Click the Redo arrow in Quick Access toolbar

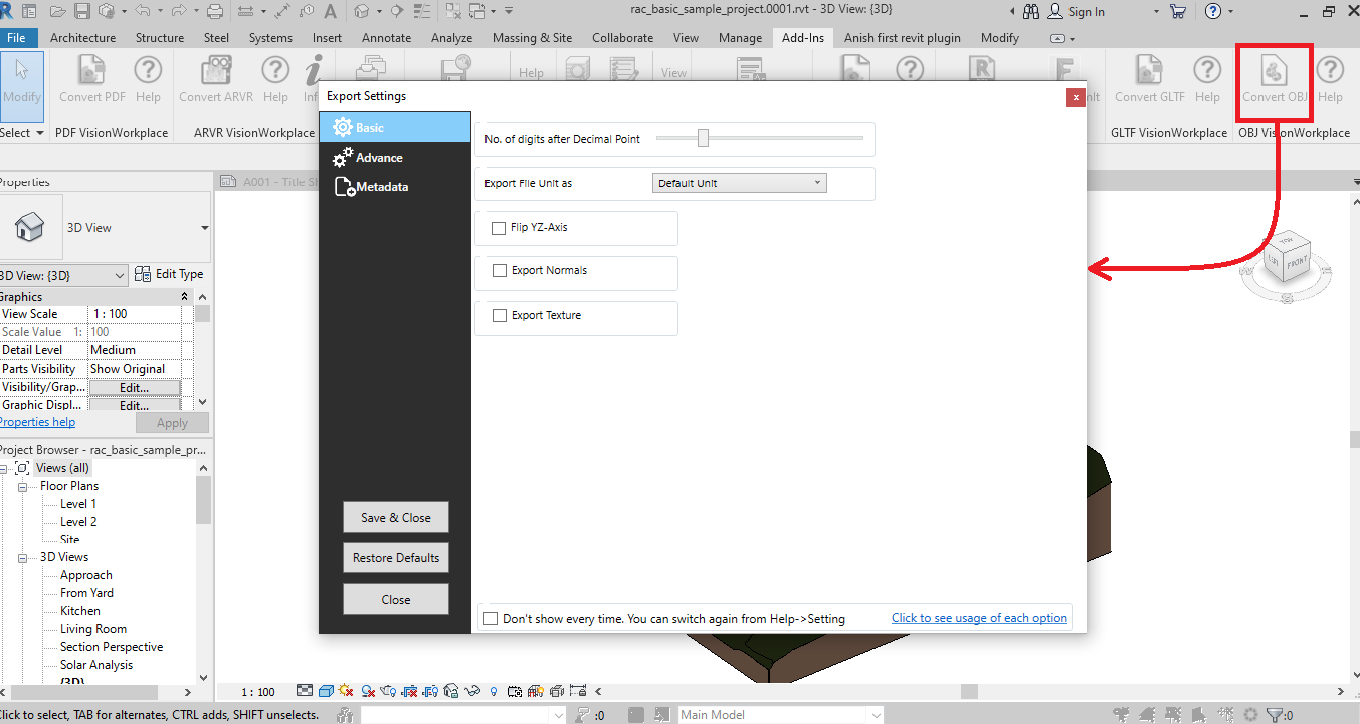[x=177, y=12]
